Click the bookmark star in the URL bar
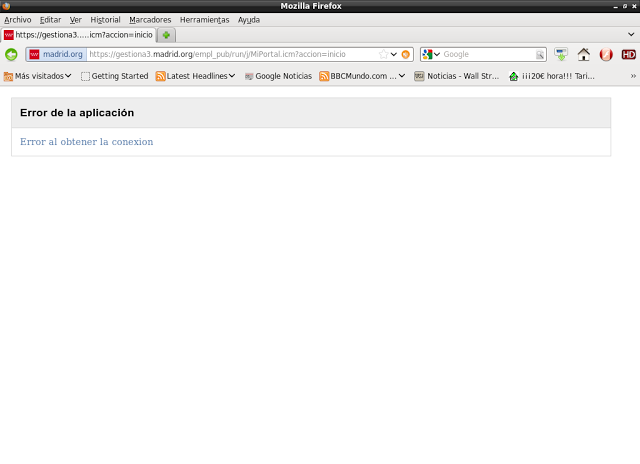 (382, 54)
